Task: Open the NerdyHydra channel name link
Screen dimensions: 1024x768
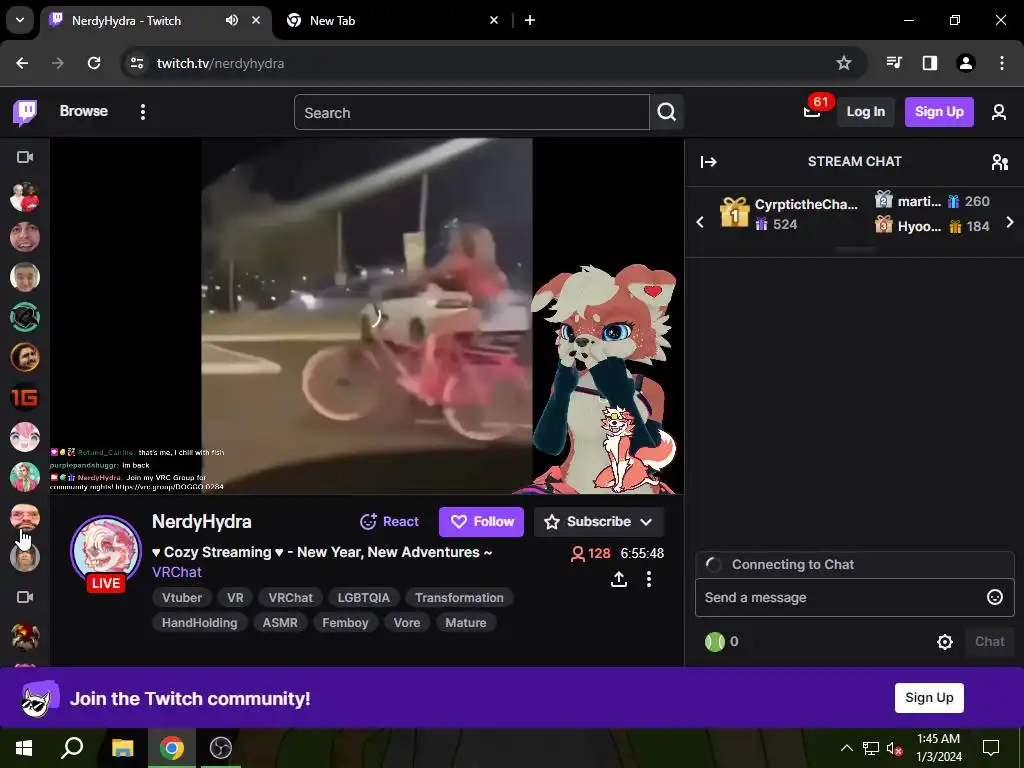Action: click(201, 521)
